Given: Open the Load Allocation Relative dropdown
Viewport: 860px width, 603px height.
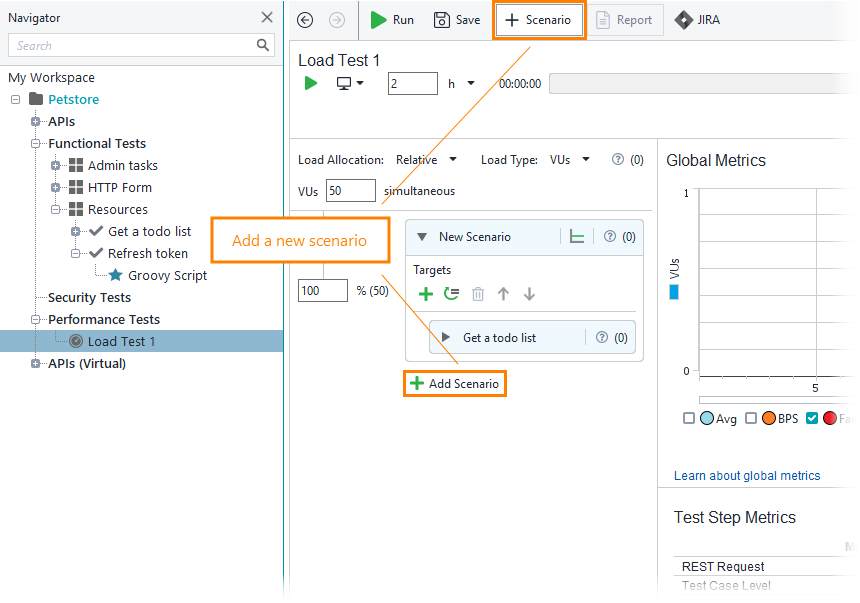Looking at the screenshot, I should 425,159.
